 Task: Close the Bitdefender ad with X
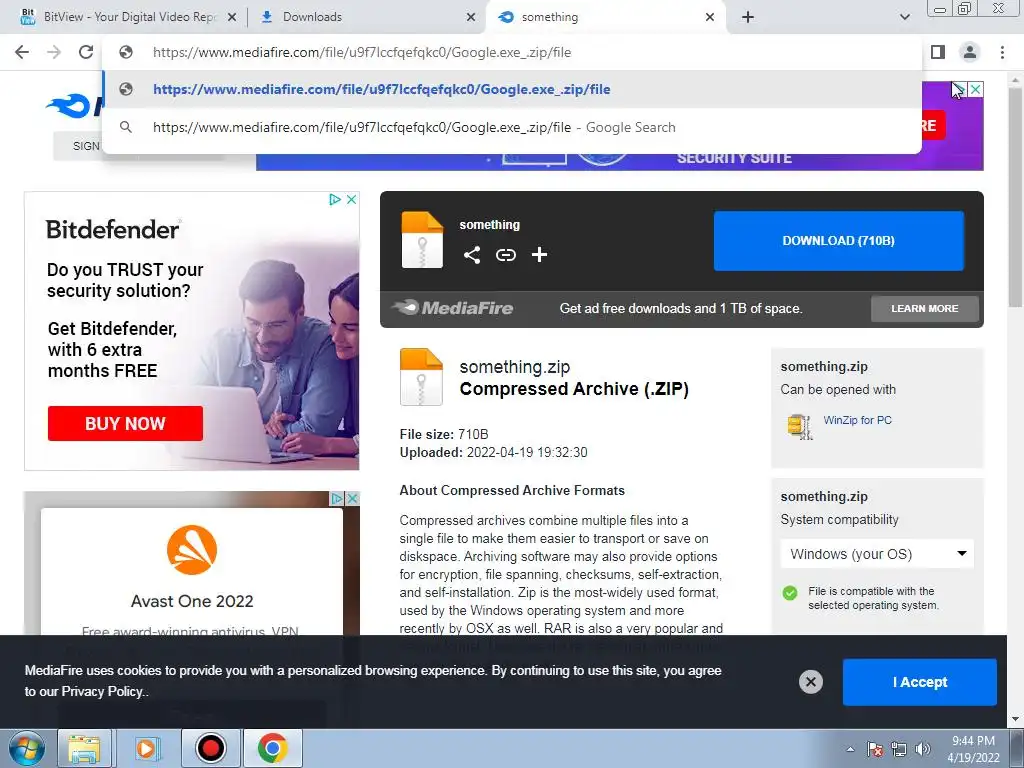point(351,199)
